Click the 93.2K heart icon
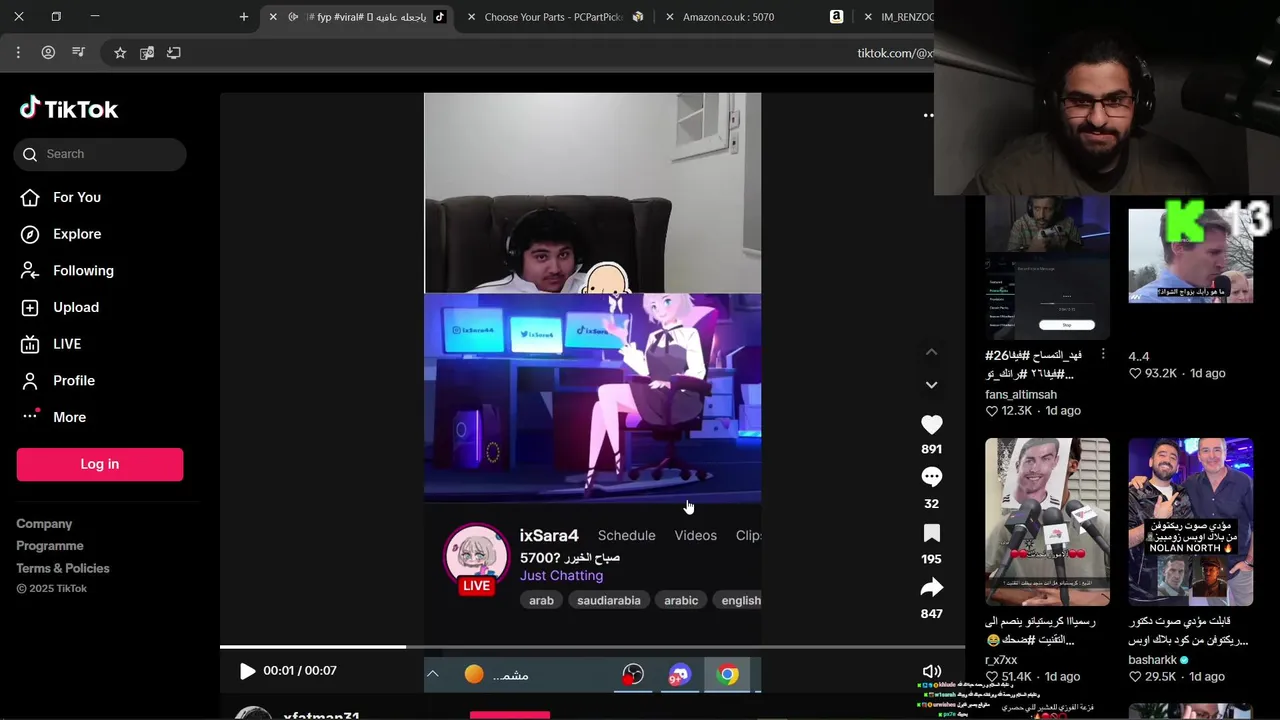 pyautogui.click(x=1135, y=373)
